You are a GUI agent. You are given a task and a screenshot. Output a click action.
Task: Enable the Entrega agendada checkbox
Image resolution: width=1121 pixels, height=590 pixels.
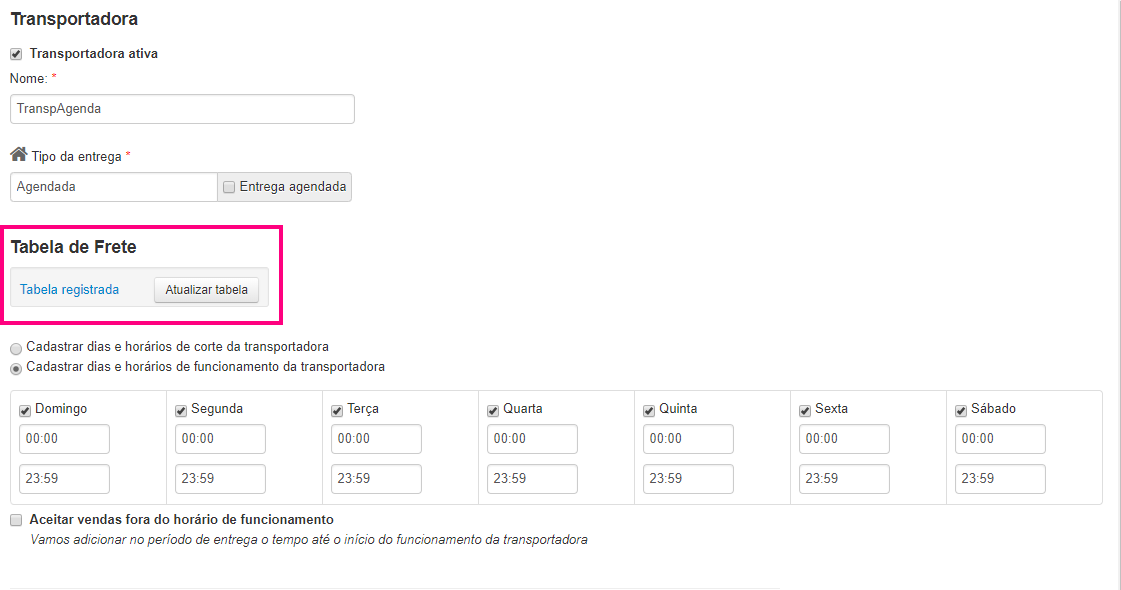pos(229,187)
